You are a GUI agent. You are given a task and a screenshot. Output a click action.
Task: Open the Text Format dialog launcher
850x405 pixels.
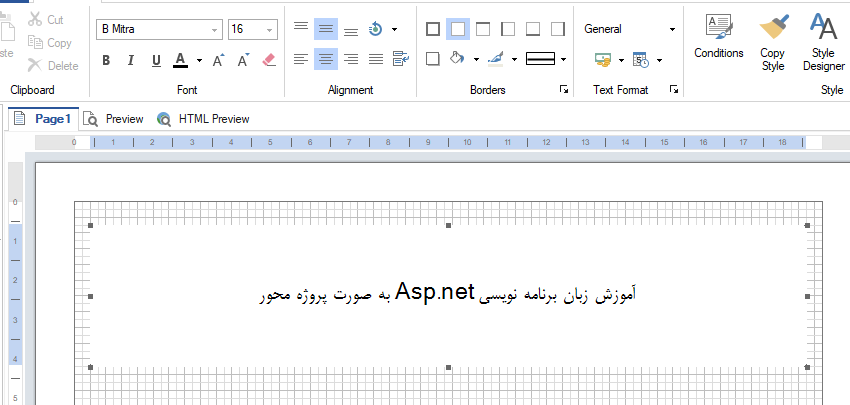pyautogui.click(x=673, y=89)
